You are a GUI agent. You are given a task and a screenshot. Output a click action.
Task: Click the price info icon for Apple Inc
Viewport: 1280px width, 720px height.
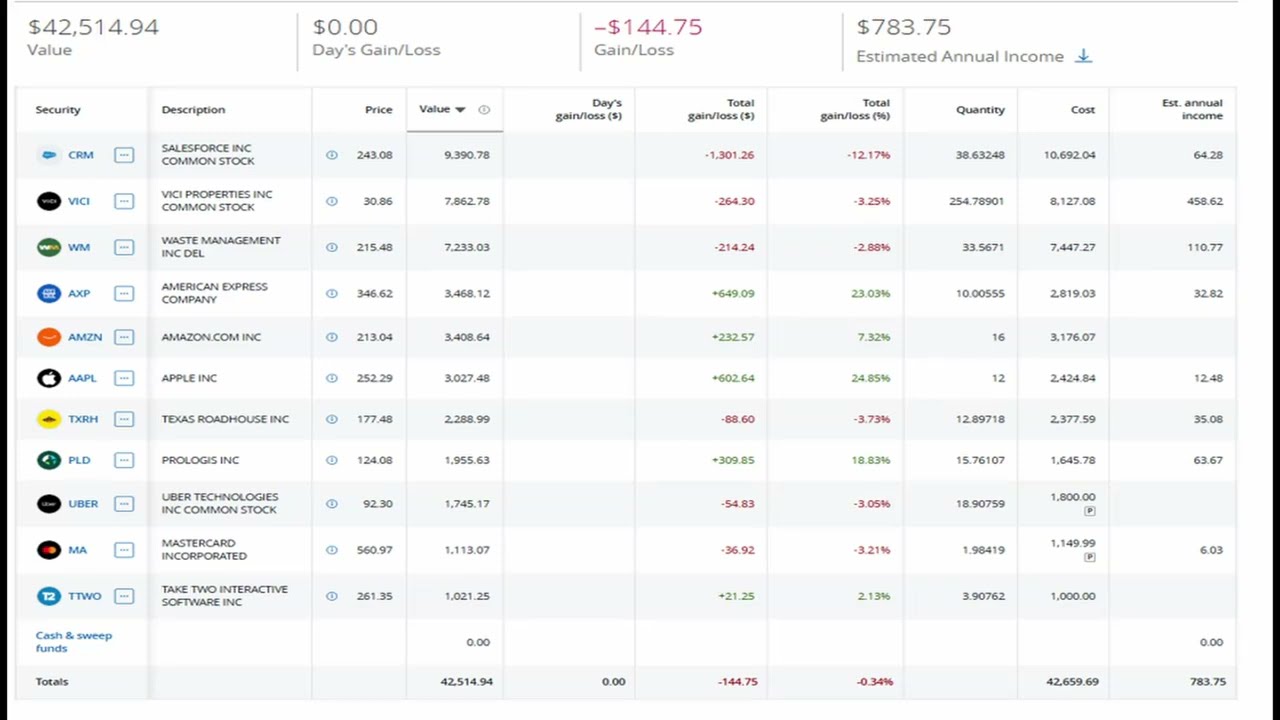click(332, 378)
